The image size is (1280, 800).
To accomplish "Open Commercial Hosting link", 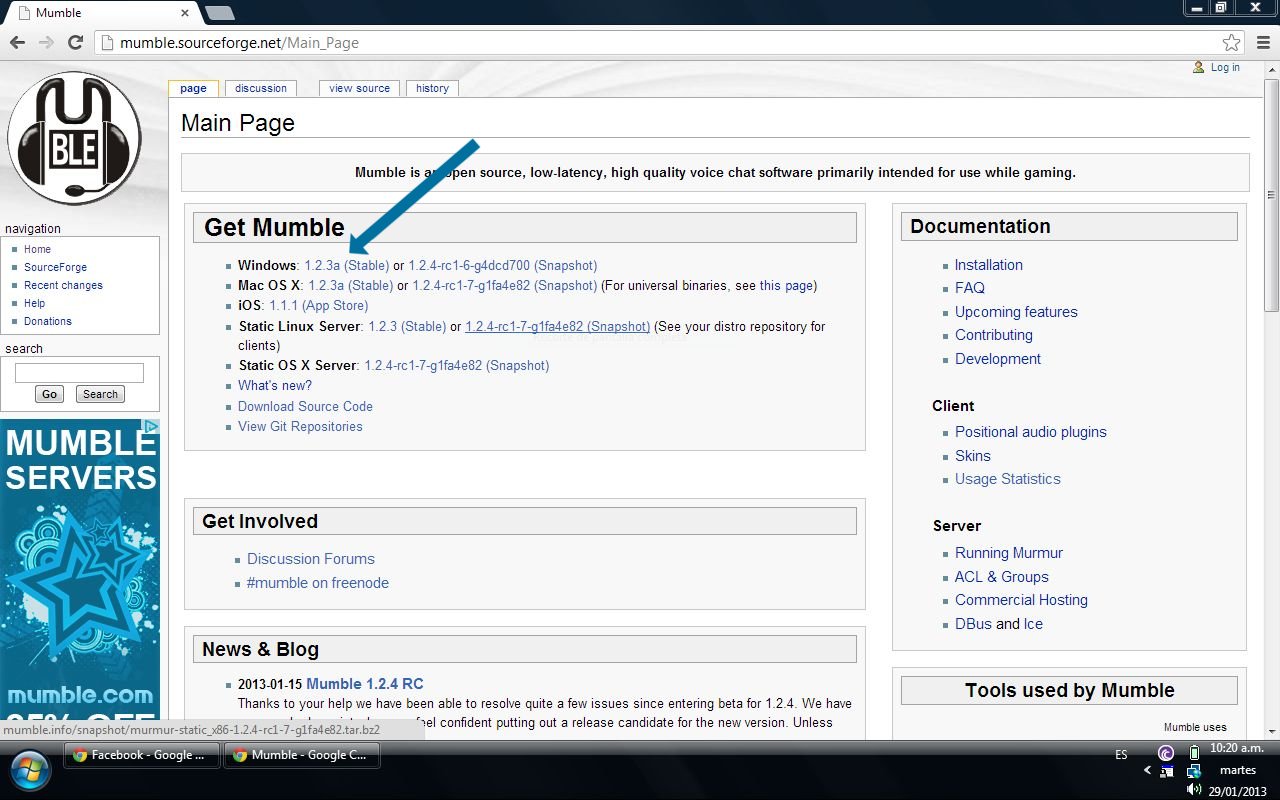I will pos(1021,600).
